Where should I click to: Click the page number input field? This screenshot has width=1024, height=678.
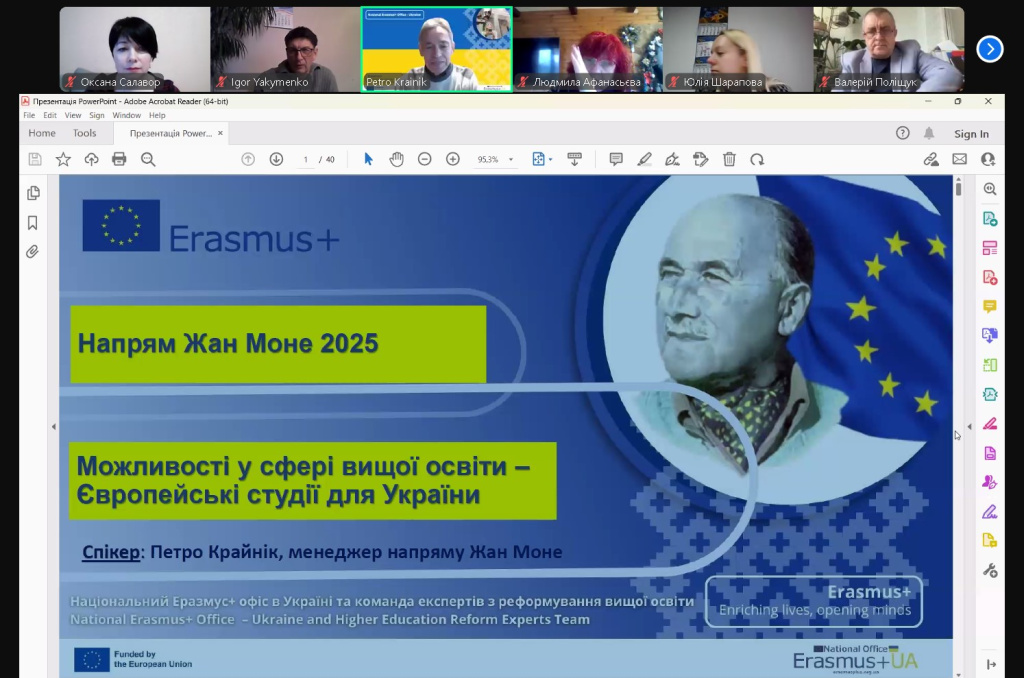coord(306,159)
